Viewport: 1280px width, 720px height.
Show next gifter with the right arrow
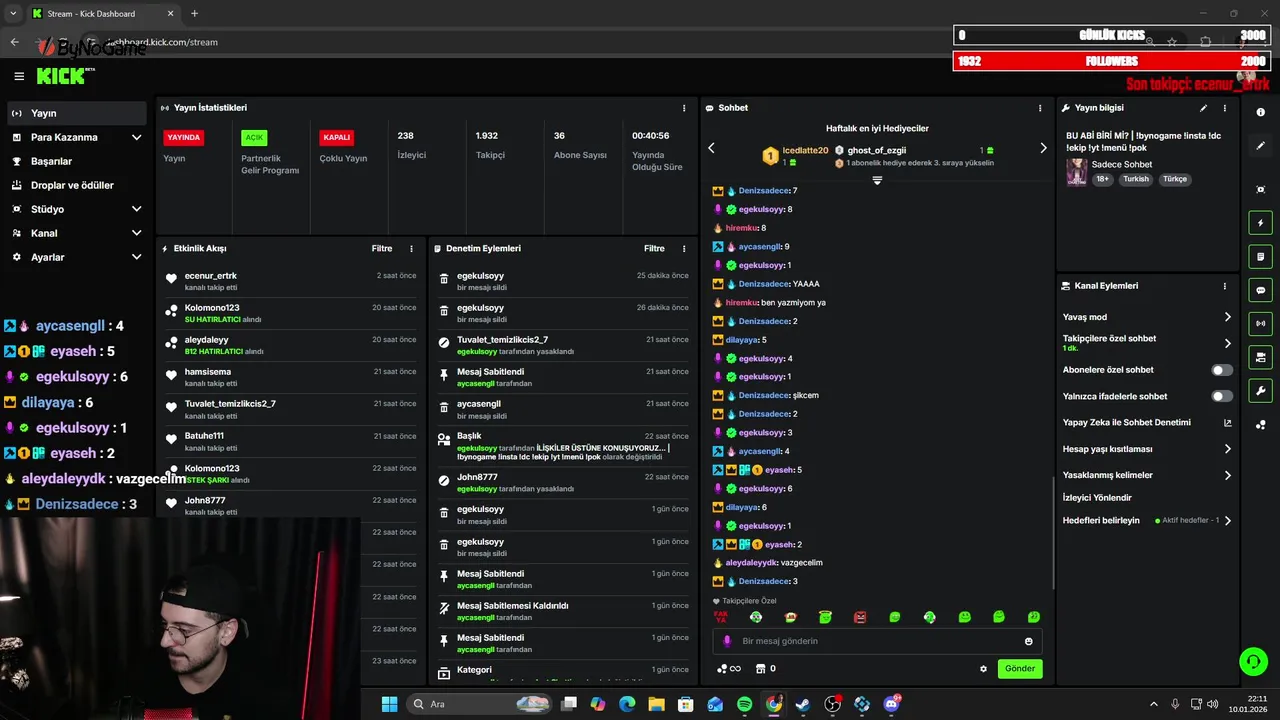coord(1043,148)
